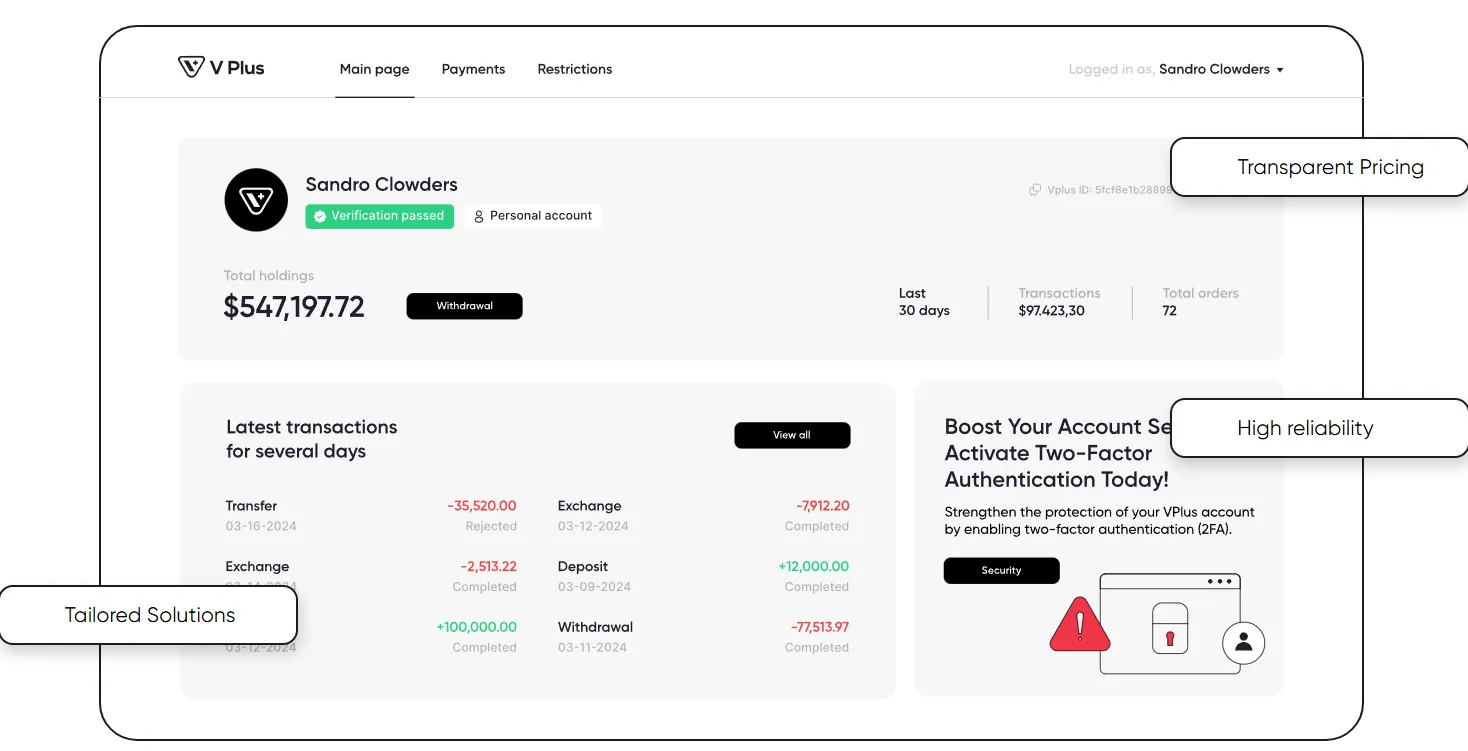Click the Withdrawal button
This screenshot has width=1468, height=751.
(x=464, y=306)
